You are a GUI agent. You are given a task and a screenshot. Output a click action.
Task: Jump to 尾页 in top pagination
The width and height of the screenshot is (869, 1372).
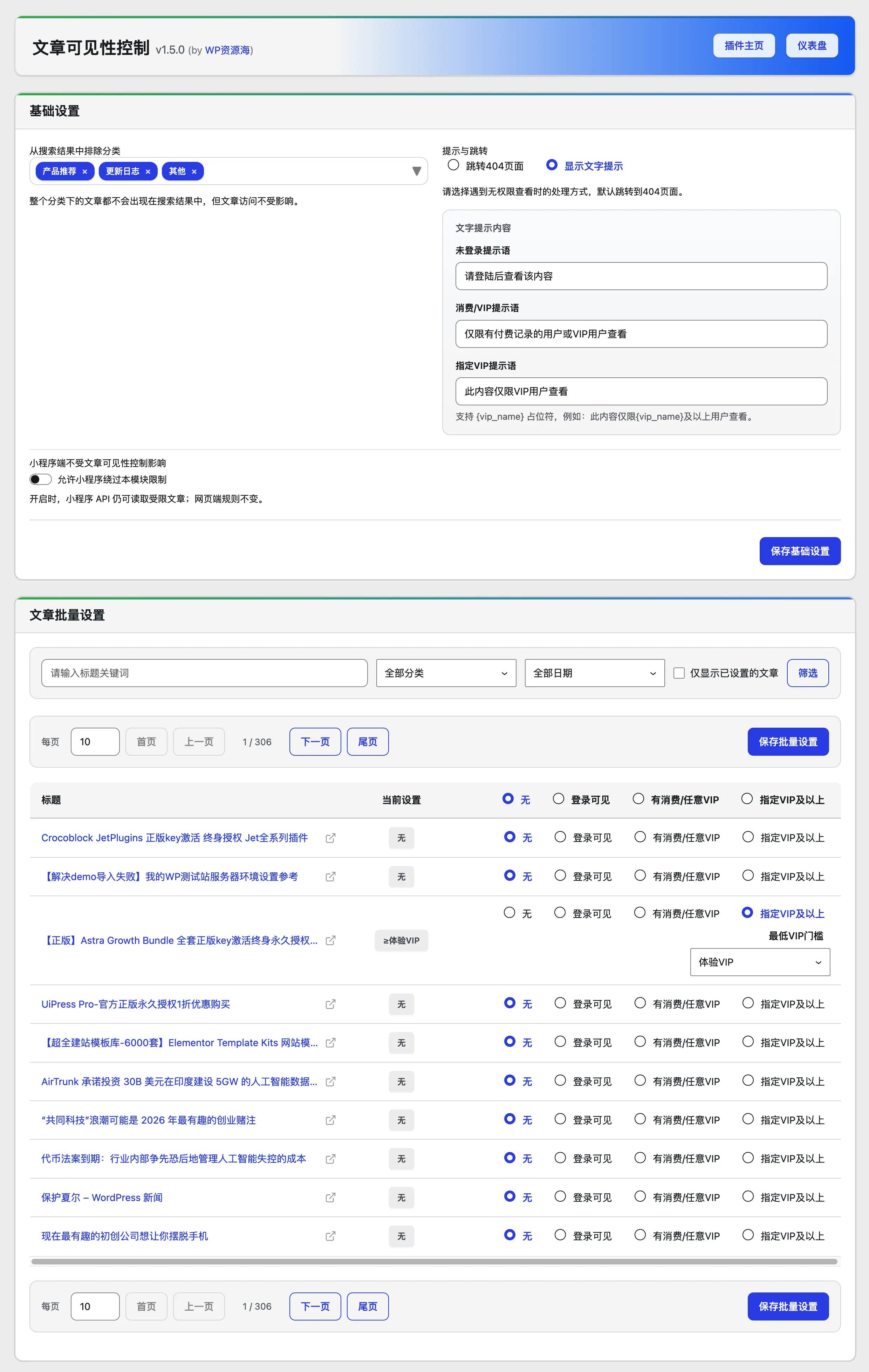[x=368, y=742]
